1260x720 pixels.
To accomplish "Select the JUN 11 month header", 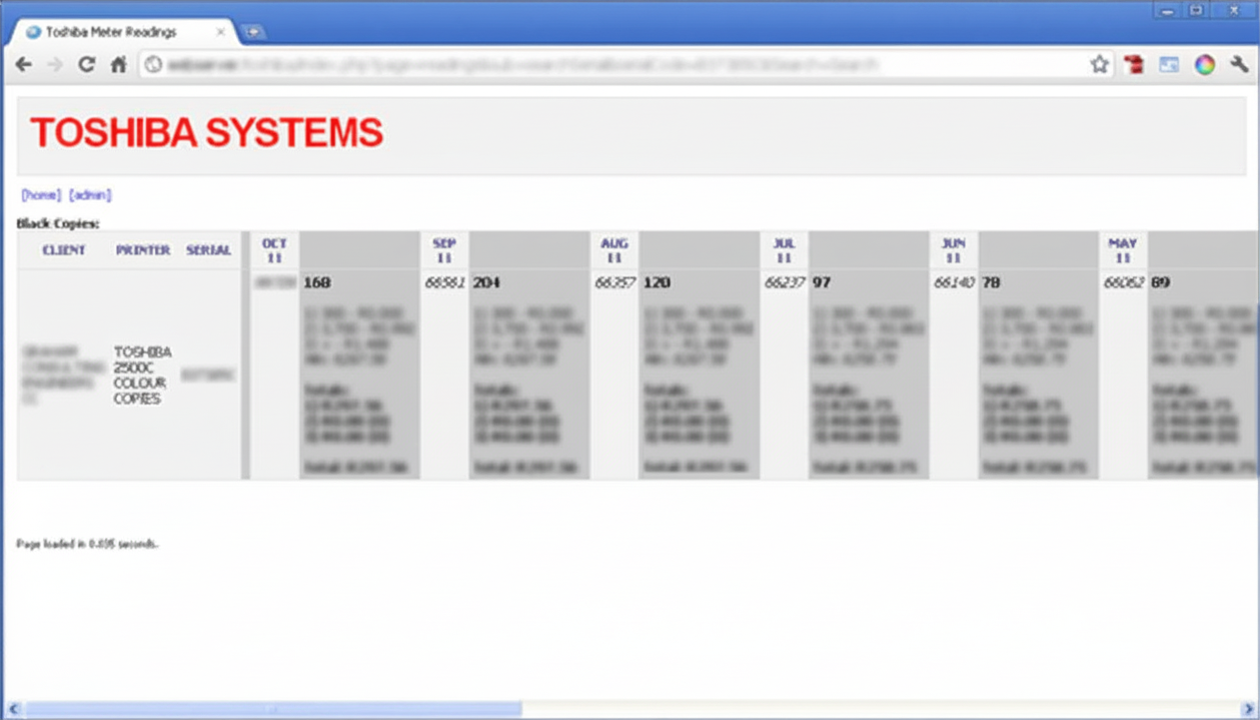I will 954,250.
